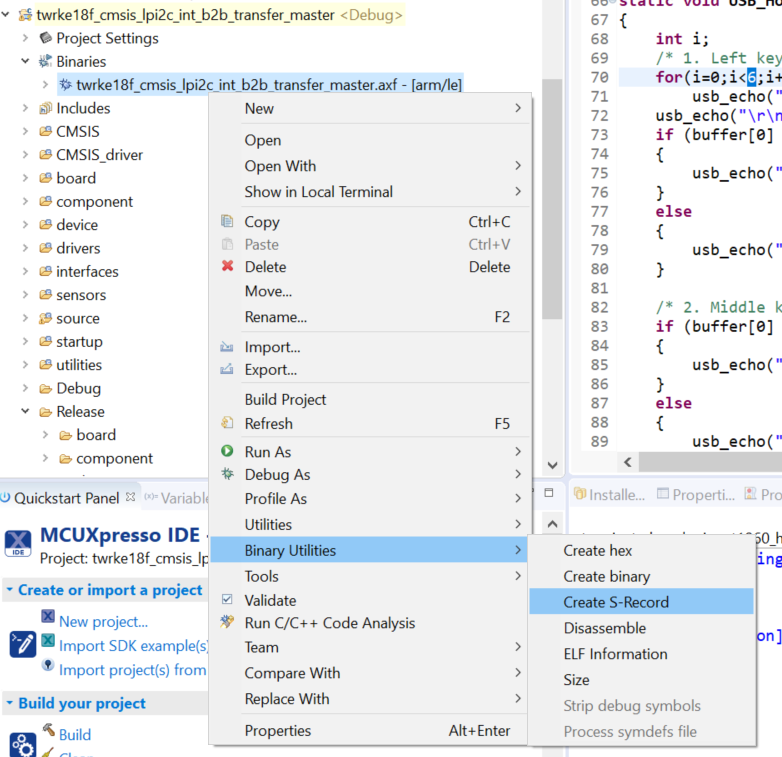The height and width of the screenshot is (757, 782).
Task: Switch to the Quickstart Panel tab
Action: pos(66,498)
